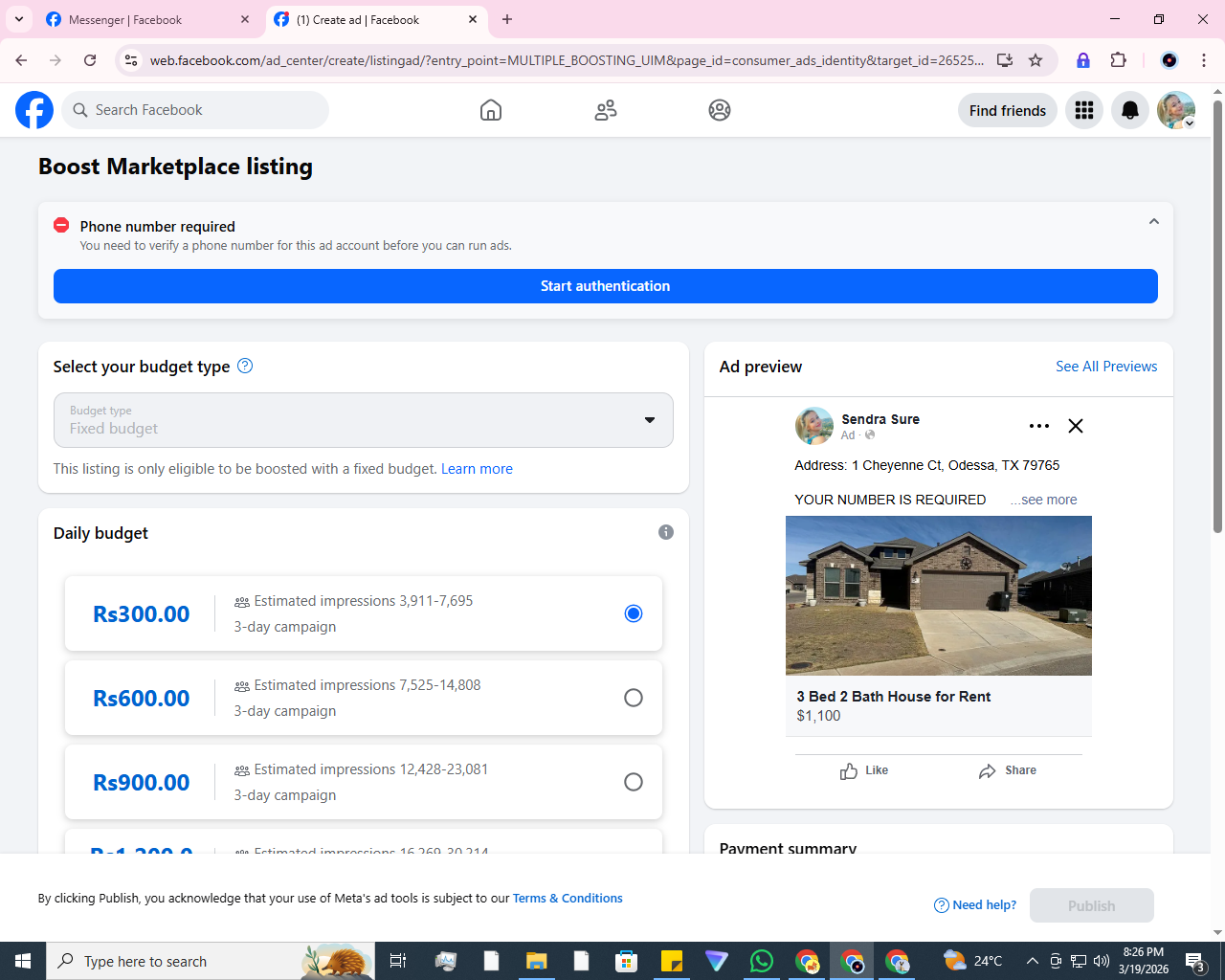Open the notifications bell icon
Screen dimensions: 1225x980
[1130, 110]
